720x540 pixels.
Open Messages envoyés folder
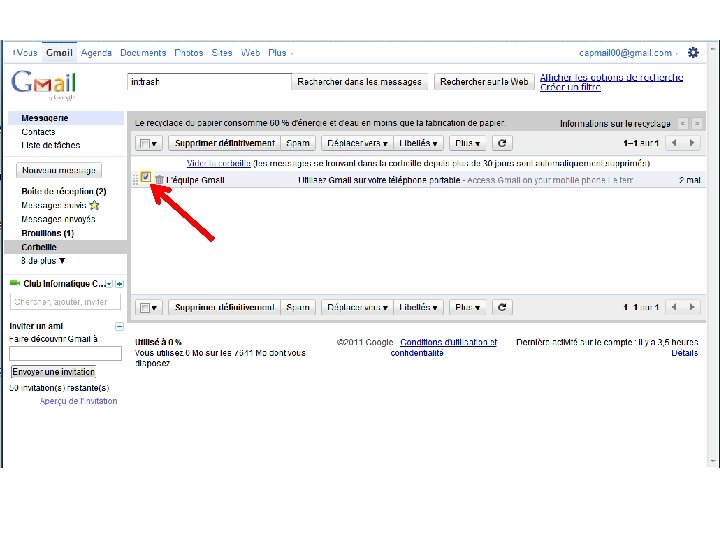coord(58,219)
